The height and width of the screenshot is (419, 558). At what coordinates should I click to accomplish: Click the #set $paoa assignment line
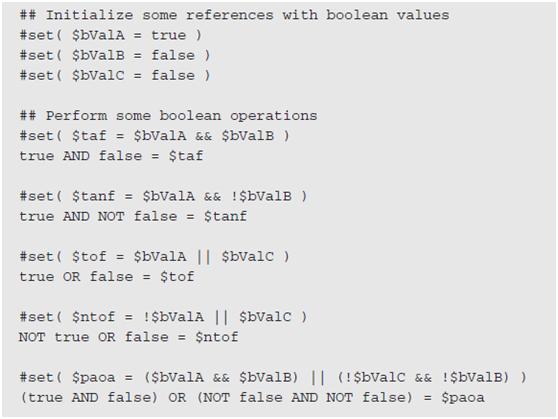[273, 377]
